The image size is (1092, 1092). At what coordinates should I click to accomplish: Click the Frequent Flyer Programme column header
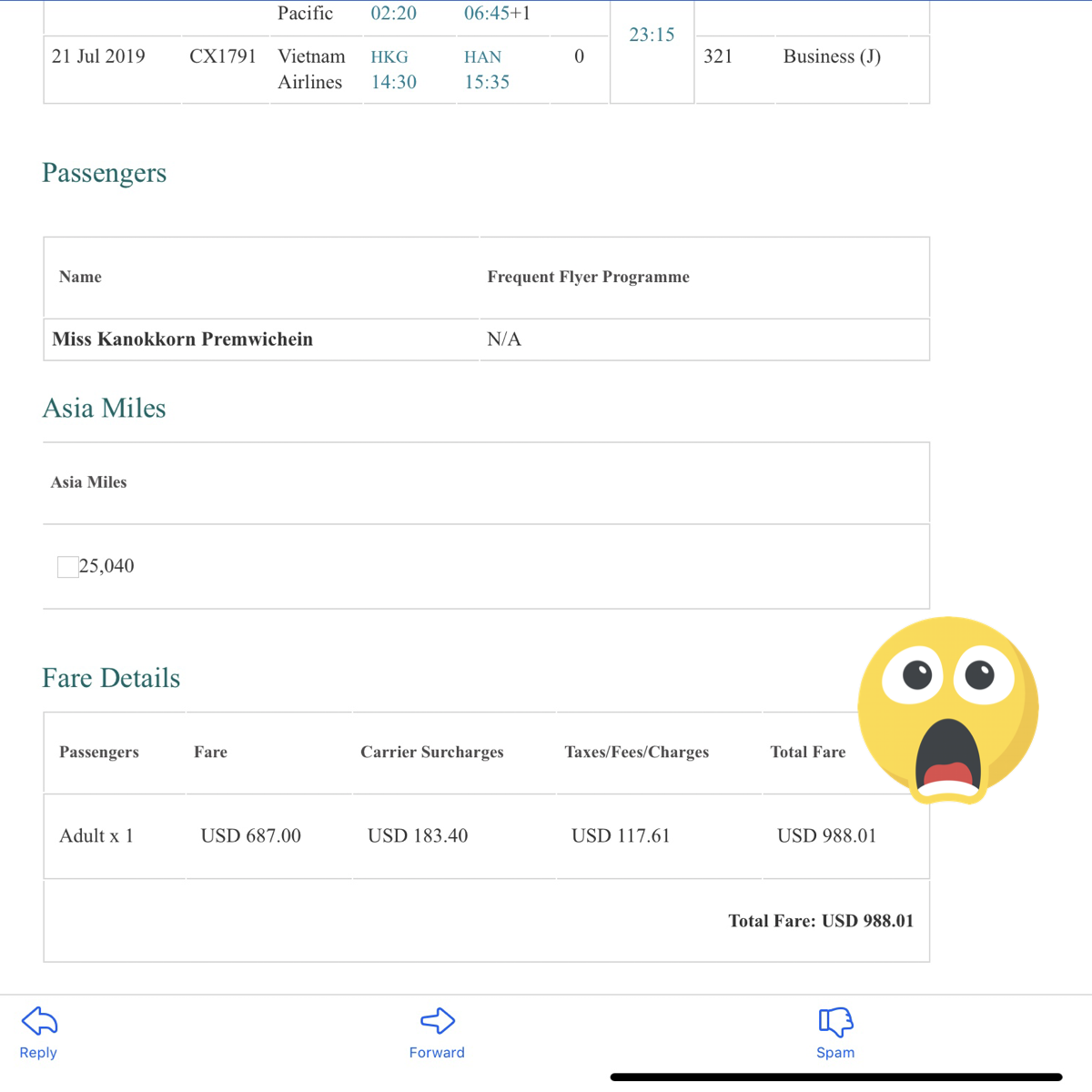589,277
